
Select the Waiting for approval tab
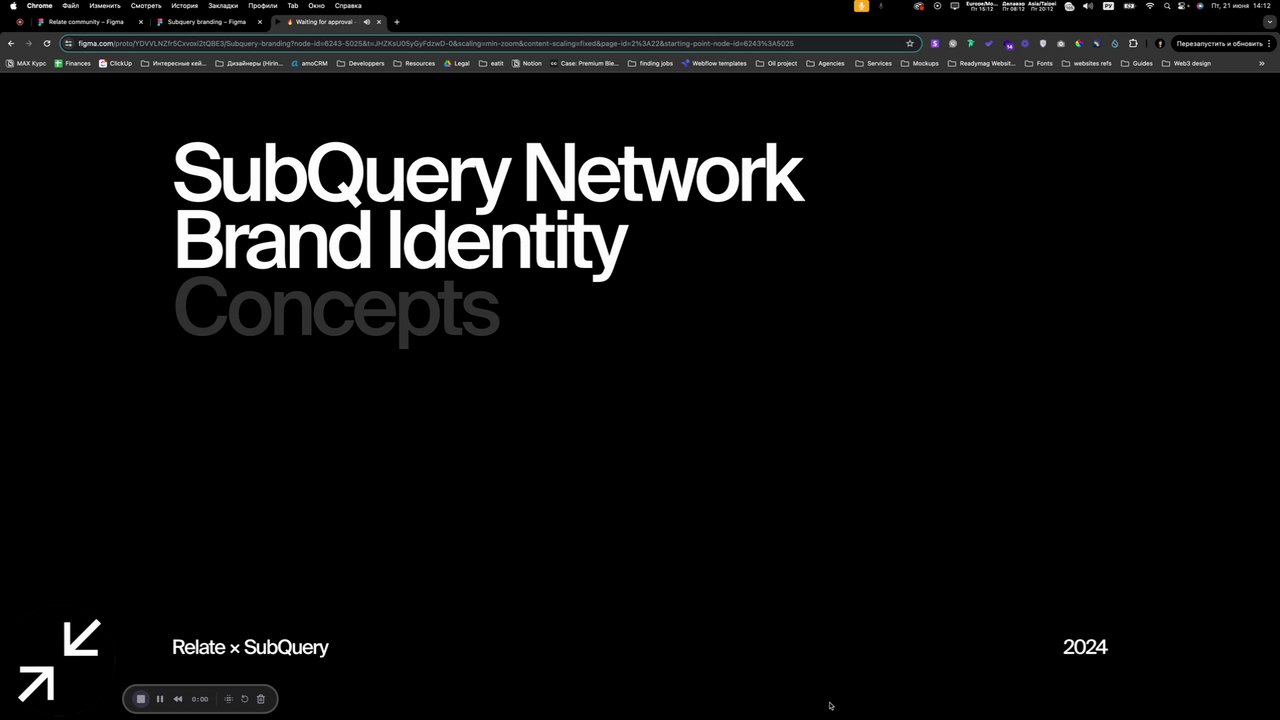327,21
